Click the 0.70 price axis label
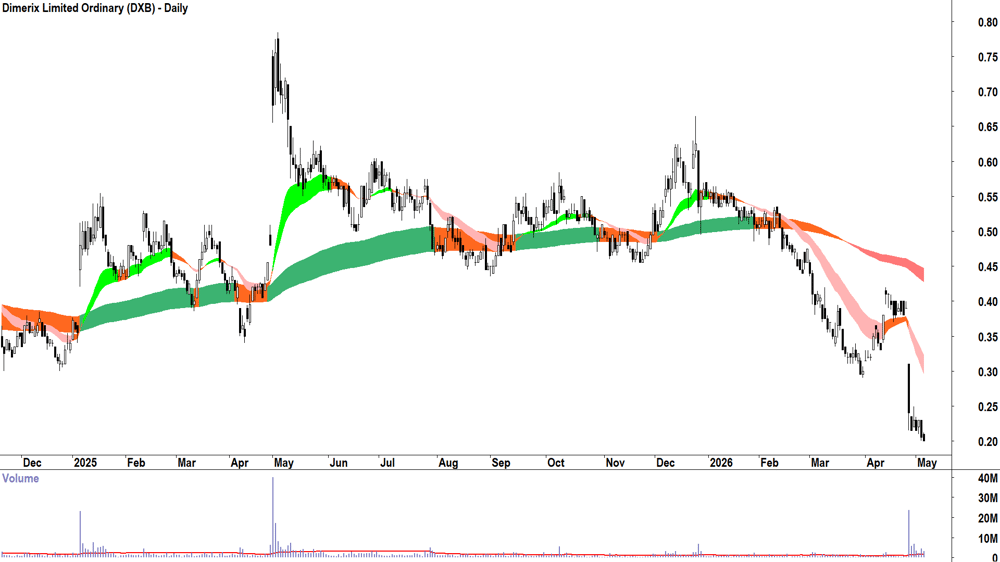The image size is (1000, 562). tap(987, 92)
